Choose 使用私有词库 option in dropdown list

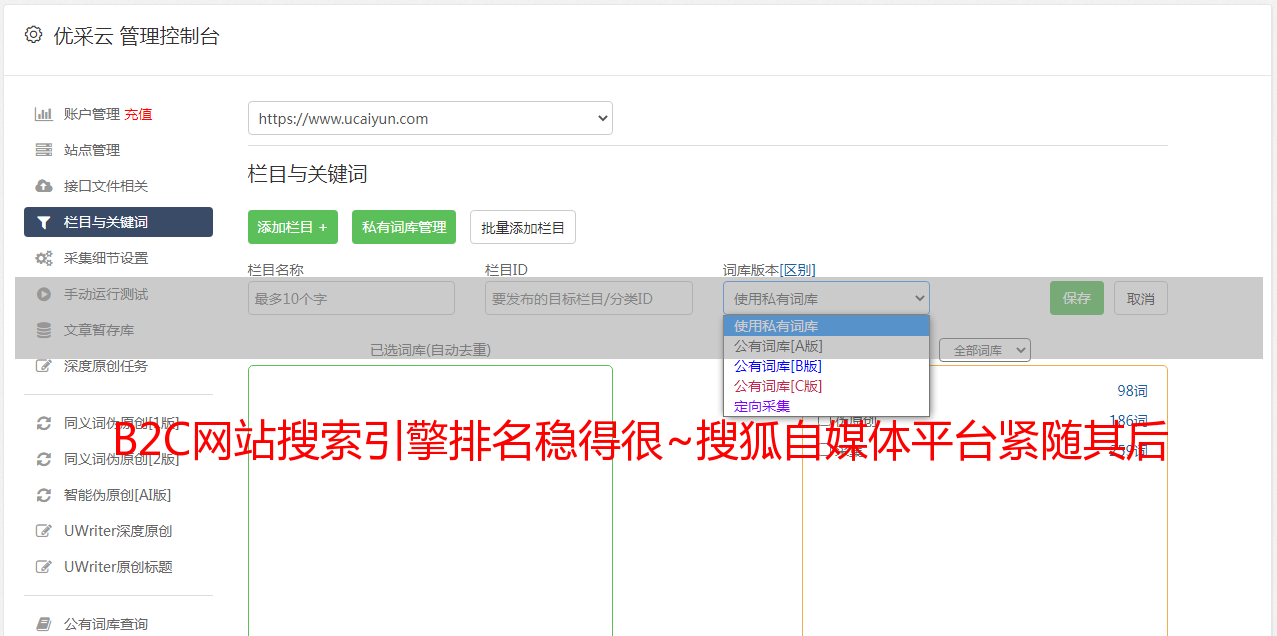pyautogui.click(x=826, y=326)
